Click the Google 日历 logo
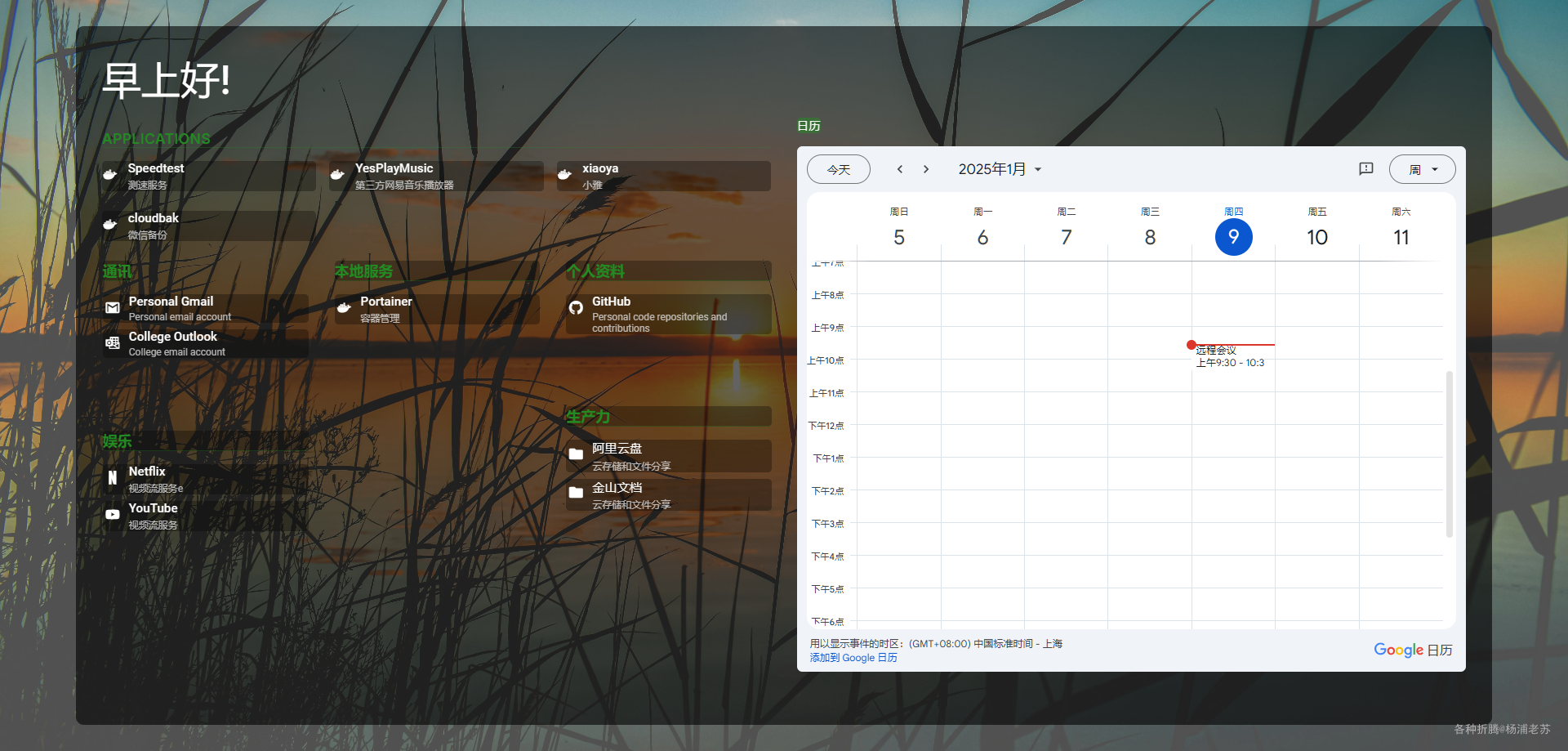Screen dimensions: 1568x751 (x=1413, y=650)
